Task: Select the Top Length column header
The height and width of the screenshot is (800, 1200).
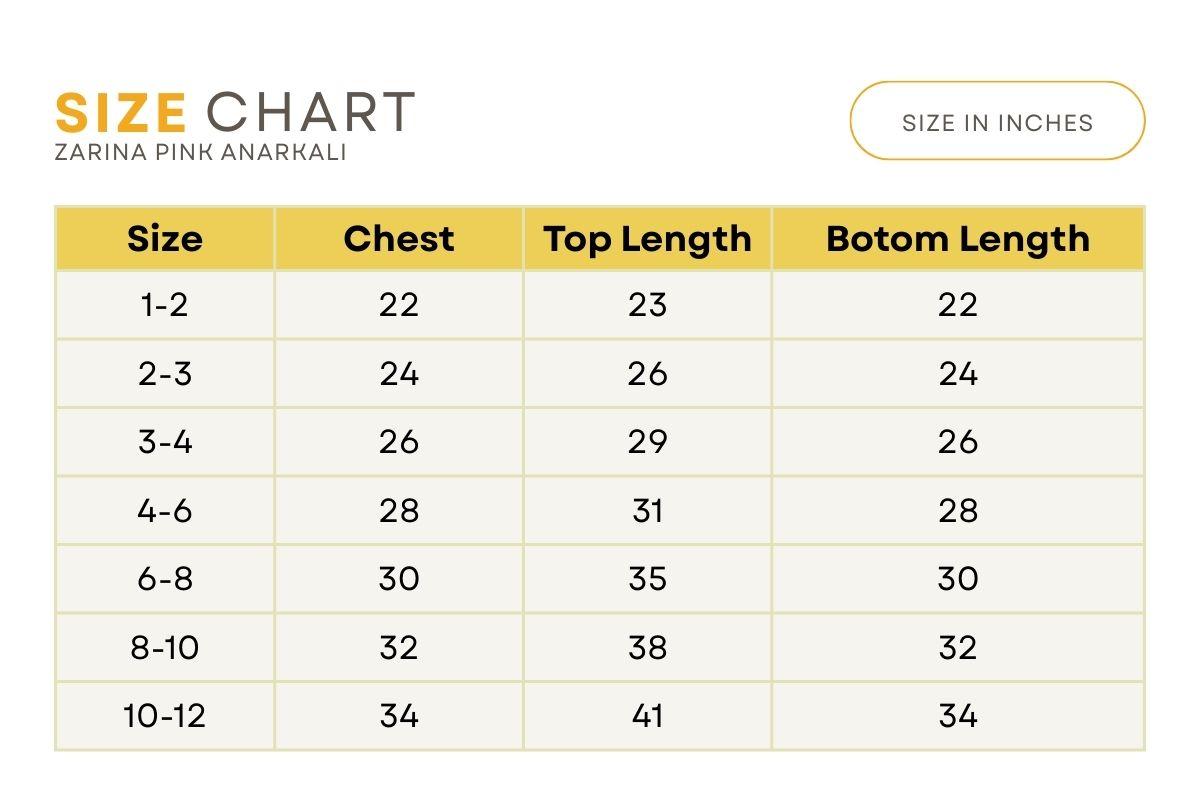Action: 647,239
